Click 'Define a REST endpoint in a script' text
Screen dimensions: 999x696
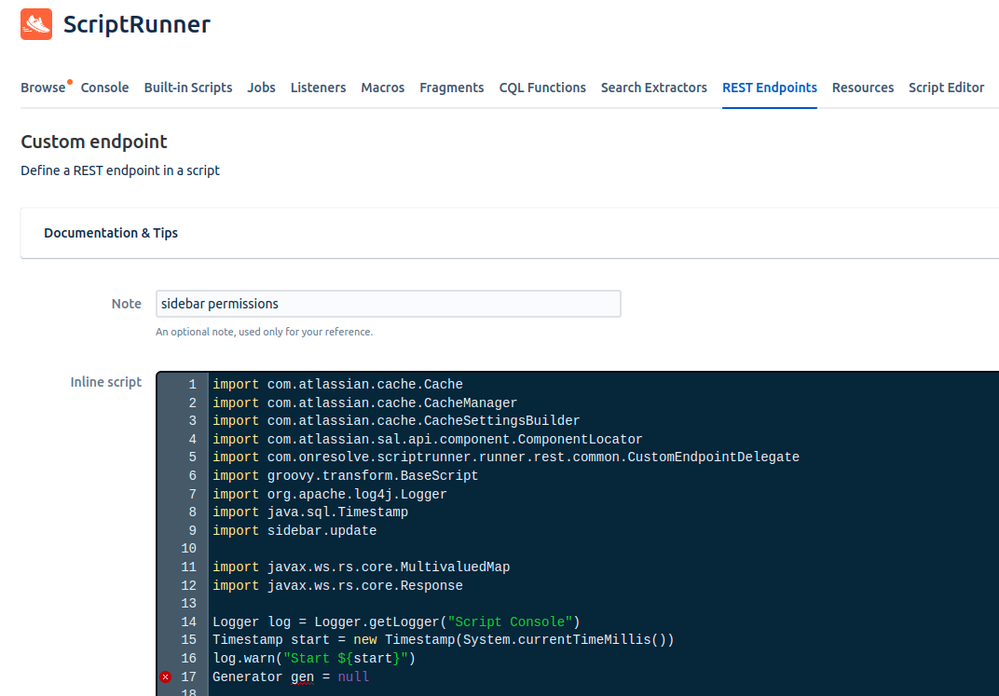120,171
